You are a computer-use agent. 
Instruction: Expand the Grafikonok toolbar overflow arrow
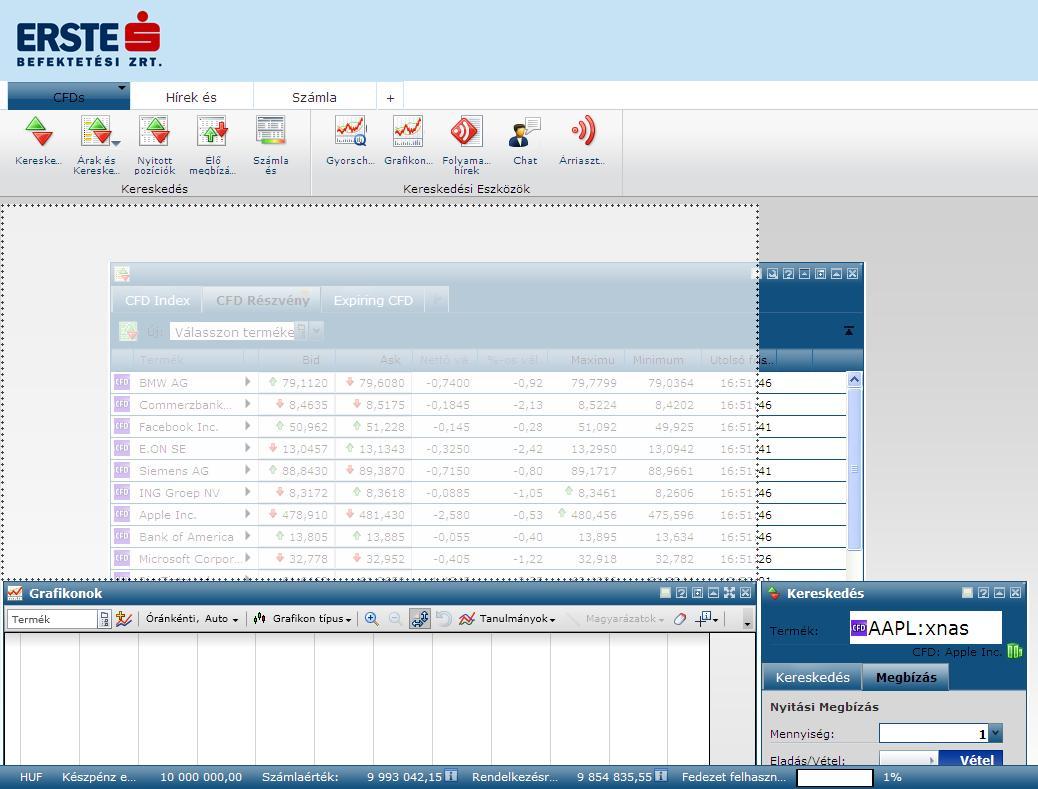747,622
